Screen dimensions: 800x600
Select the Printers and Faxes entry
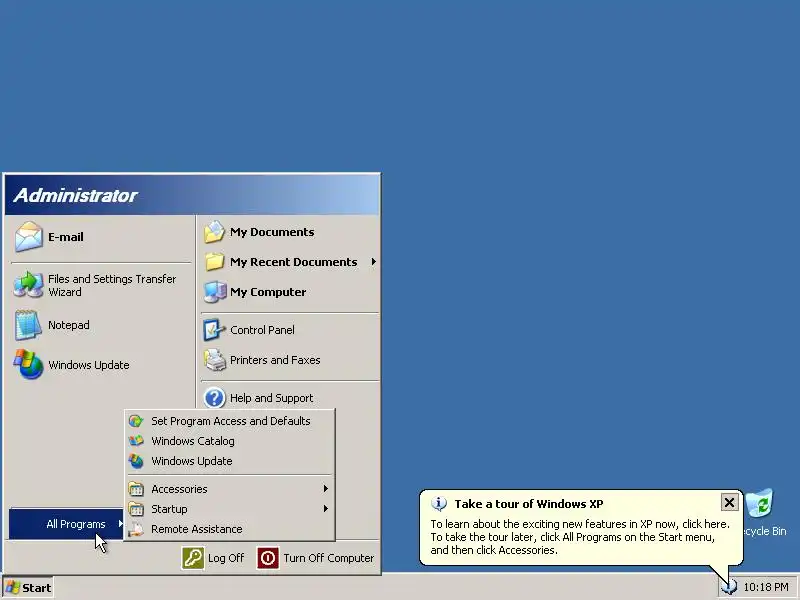(290, 360)
